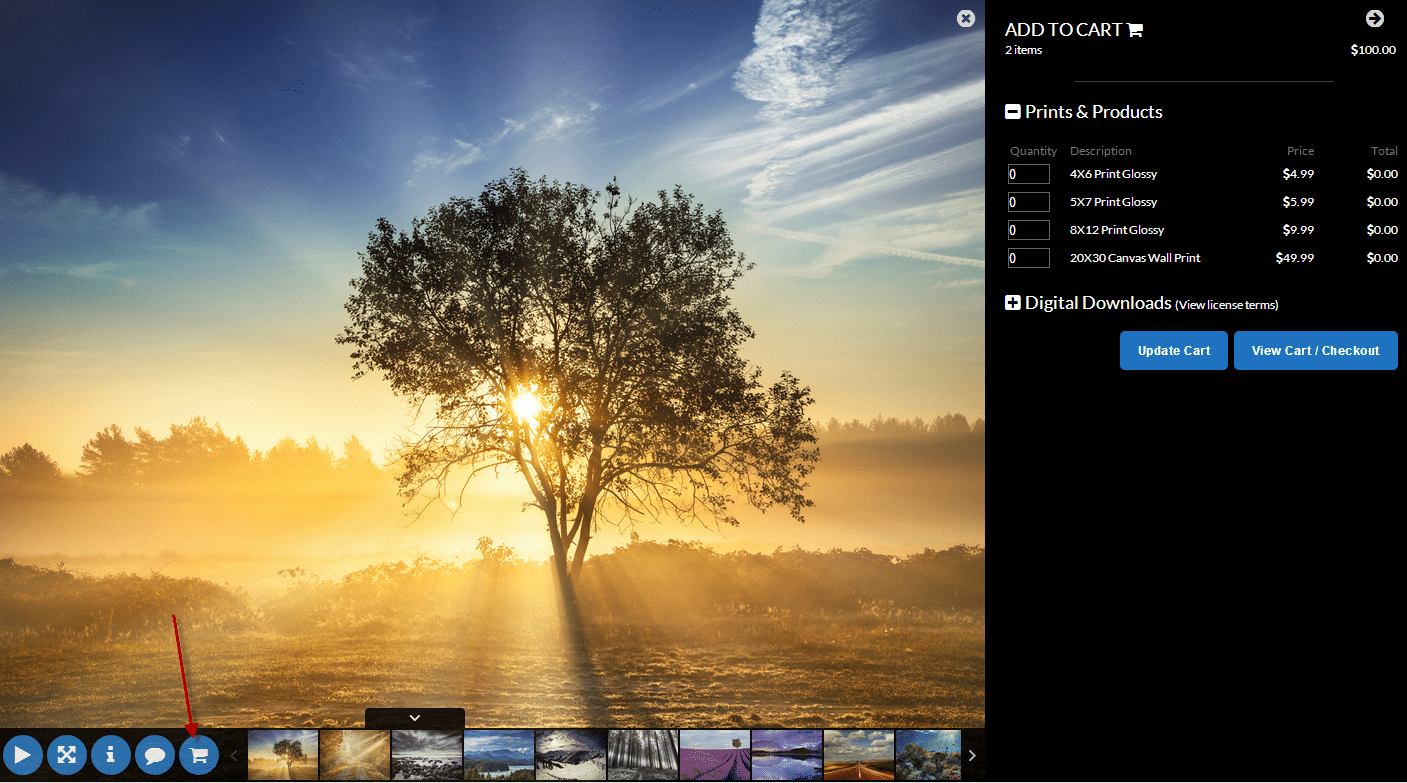Click the $5.99 price
Image resolution: width=1407 pixels, height=783 pixels.
(x=1298, y=202)
